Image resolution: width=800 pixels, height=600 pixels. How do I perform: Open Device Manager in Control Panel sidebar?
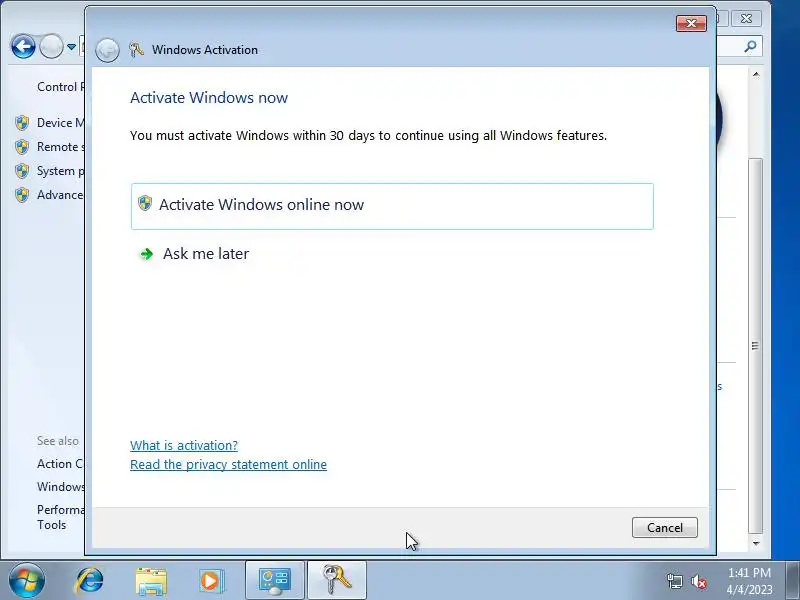[x=60, y=122]
